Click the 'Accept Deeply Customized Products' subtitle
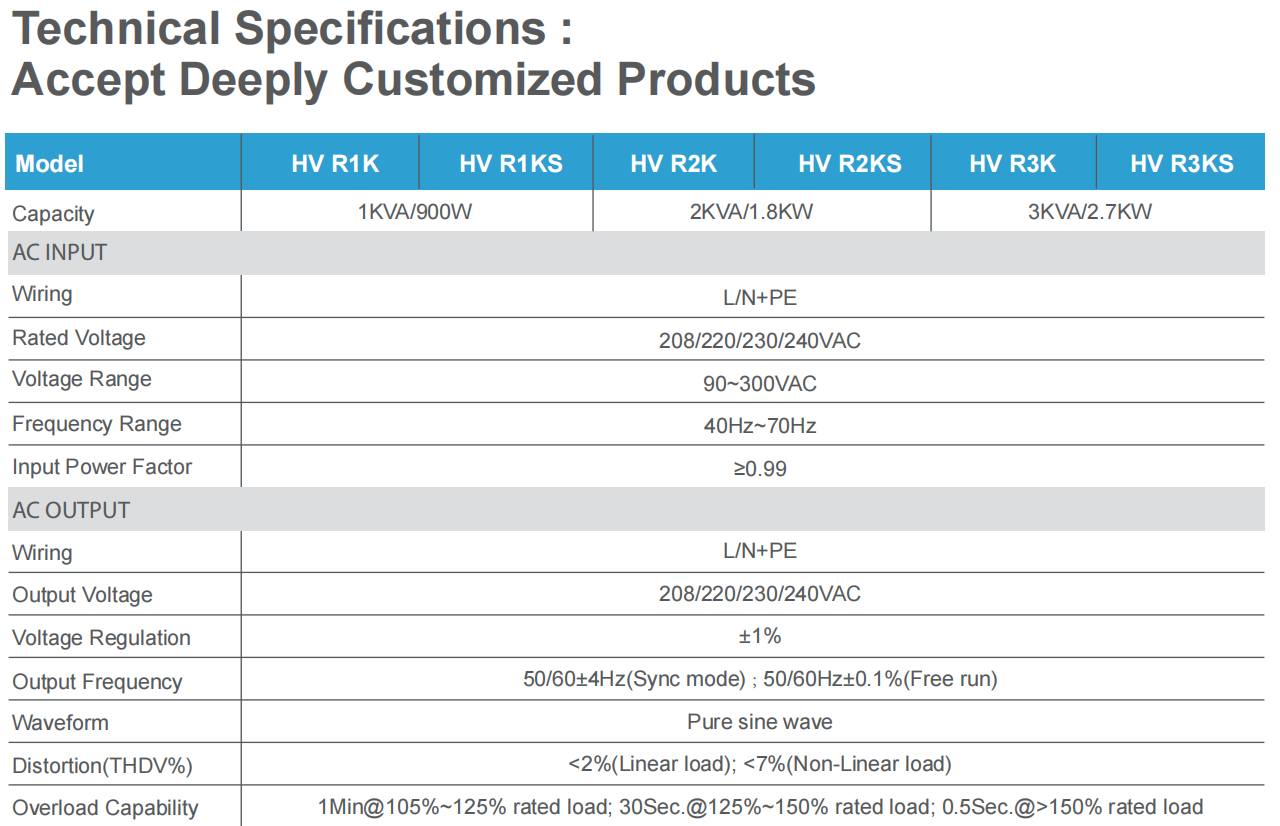The height and width of the screenshot is (826, 1280). pyautogui.click(x=413, y=79)
